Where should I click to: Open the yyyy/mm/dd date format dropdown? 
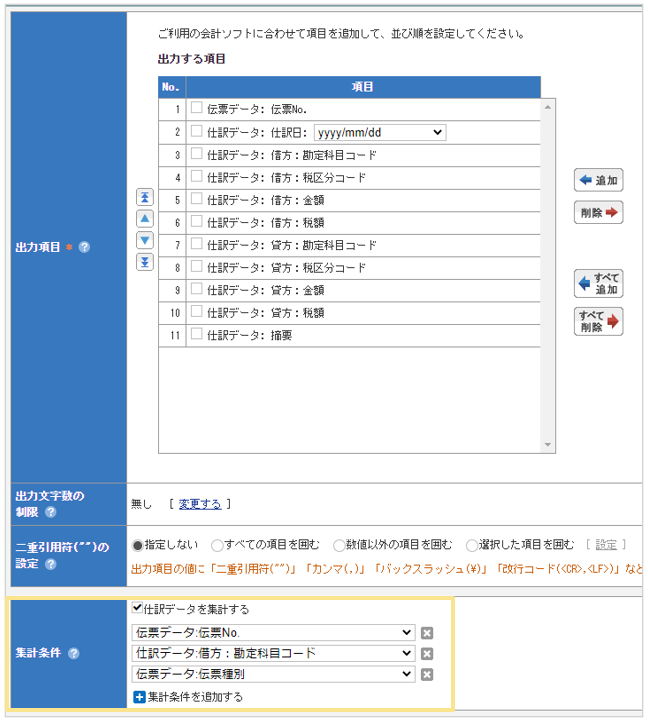[x=379, y=132]
